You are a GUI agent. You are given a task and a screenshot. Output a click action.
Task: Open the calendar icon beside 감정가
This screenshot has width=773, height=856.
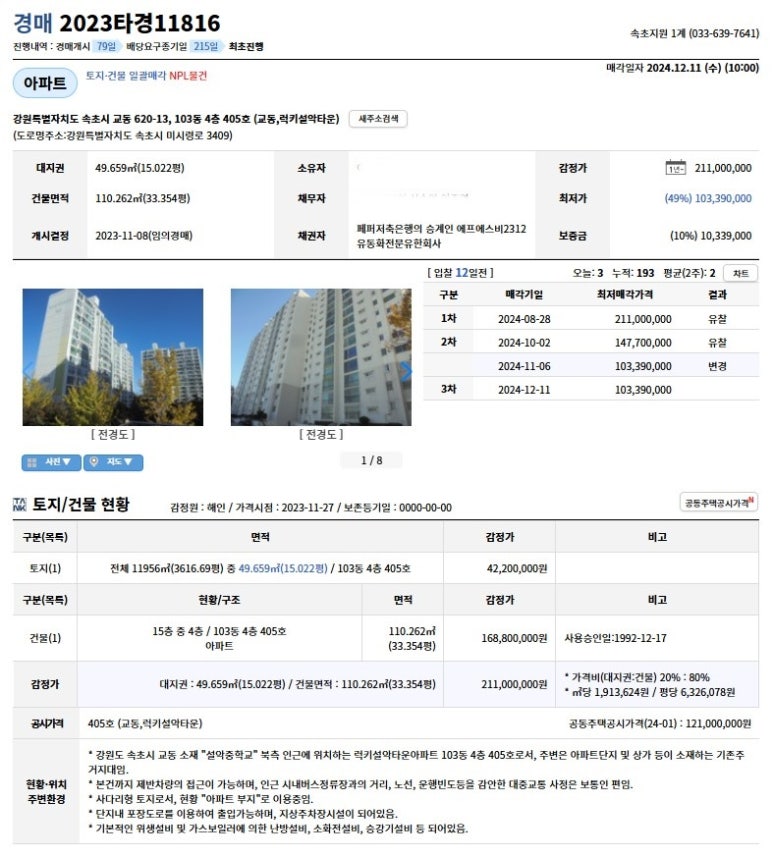tap(675, 168)
